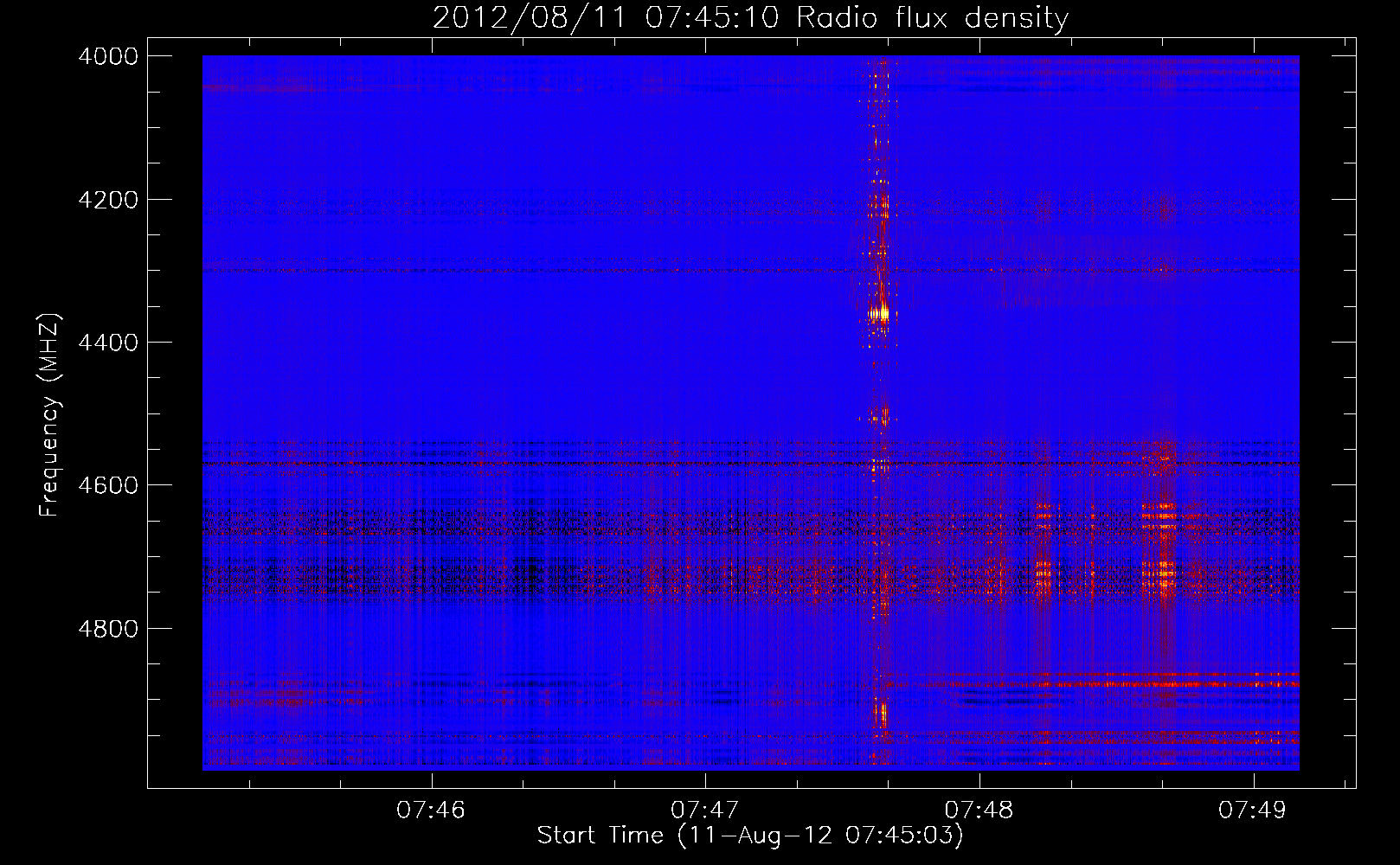Viewport: 1400px width, 865px height.
Task: Click the 4000 frequency axis label
Action: pos(108,56)
